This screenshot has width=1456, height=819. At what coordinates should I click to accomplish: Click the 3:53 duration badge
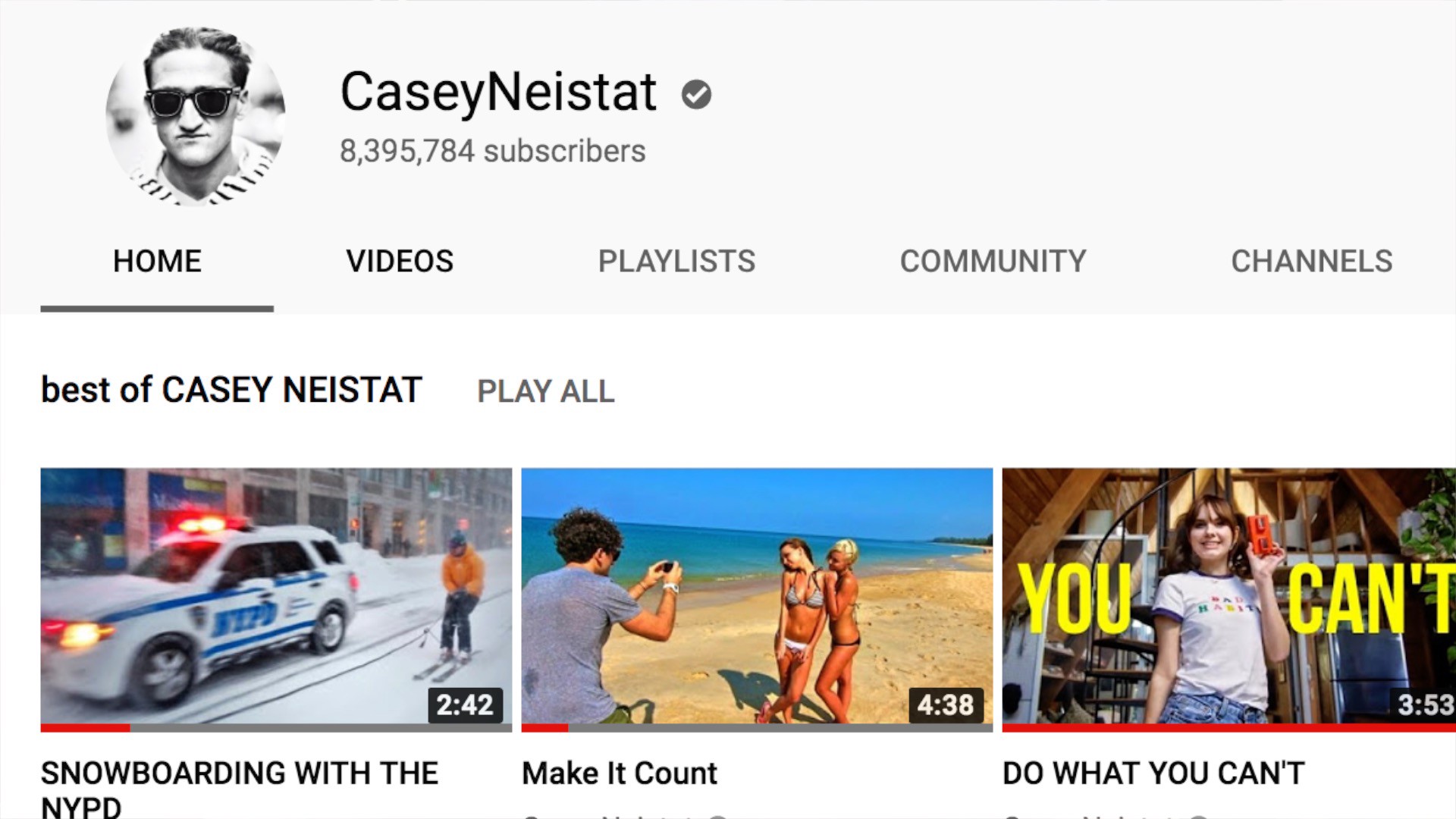pyautogui.click(x=1424, y=705)
